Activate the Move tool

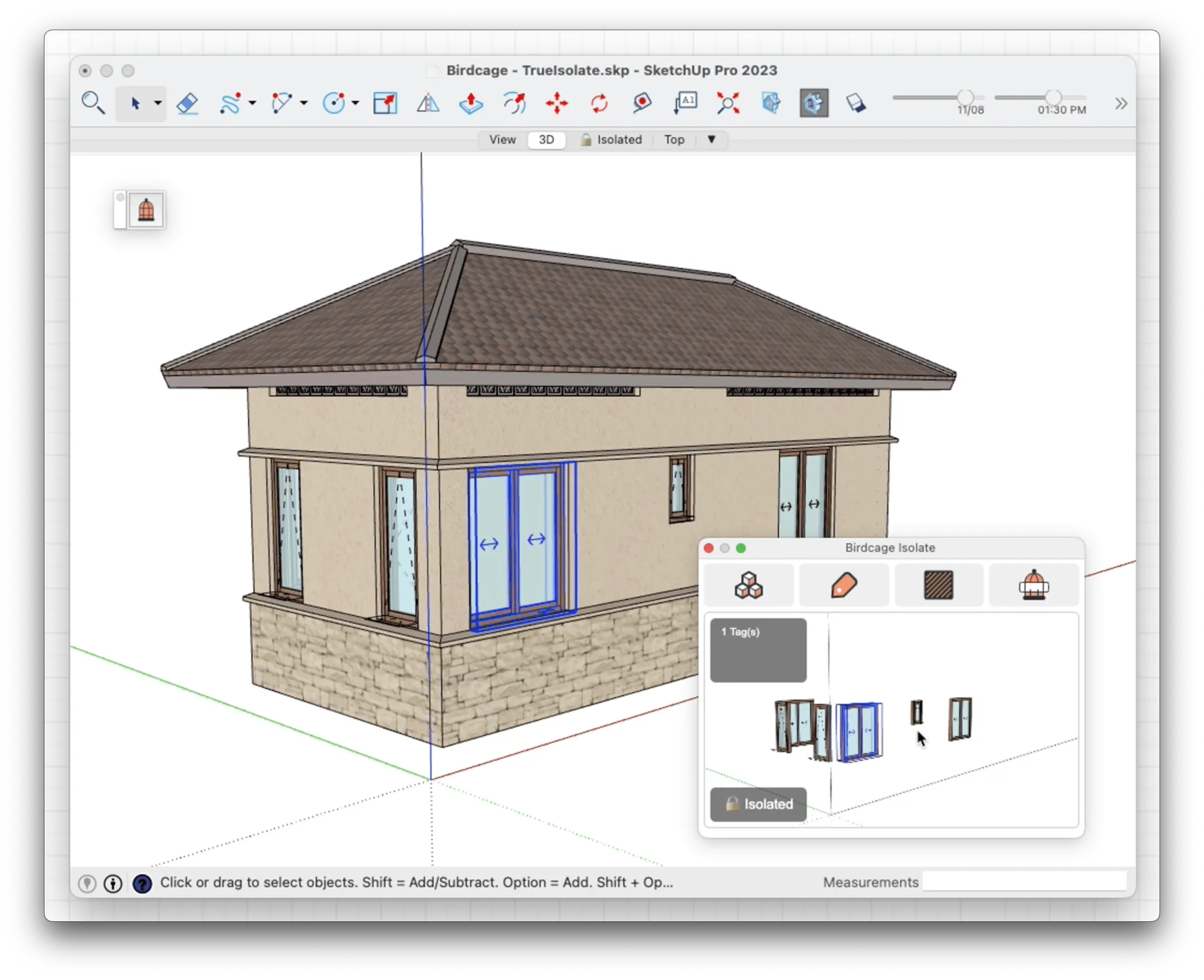point(556,103)
